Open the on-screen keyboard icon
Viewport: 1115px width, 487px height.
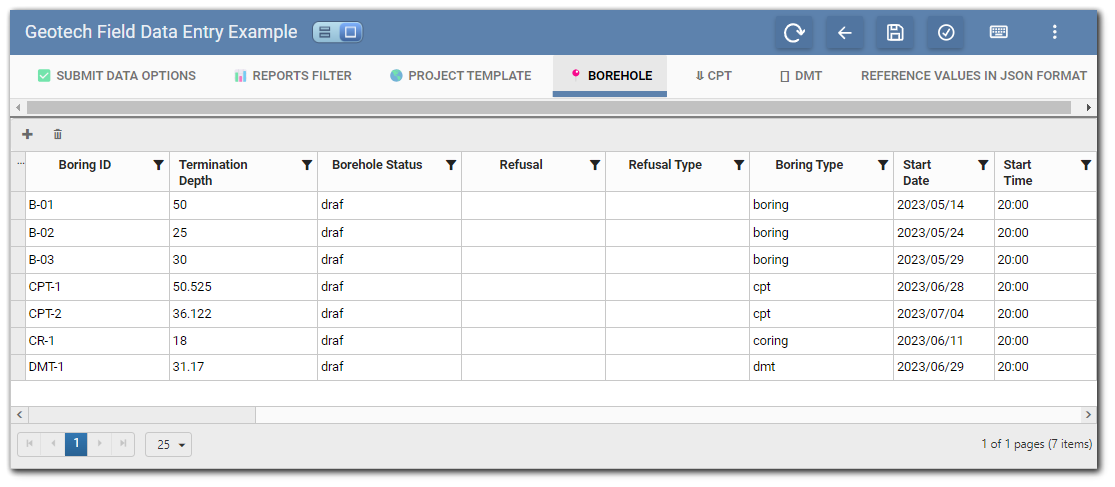click(x=998, y=32)
